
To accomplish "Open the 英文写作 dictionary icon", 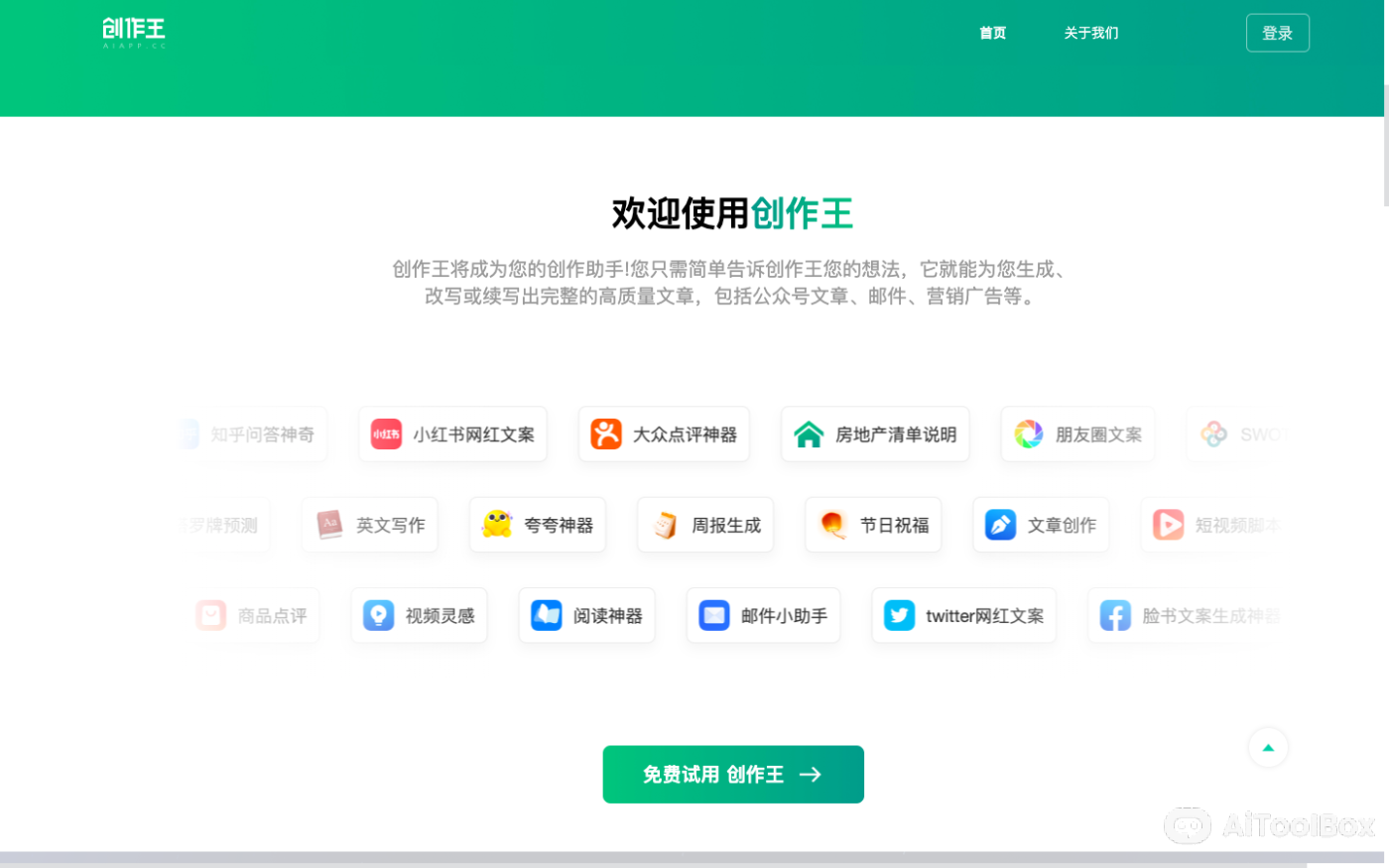I will coord(327,525).
